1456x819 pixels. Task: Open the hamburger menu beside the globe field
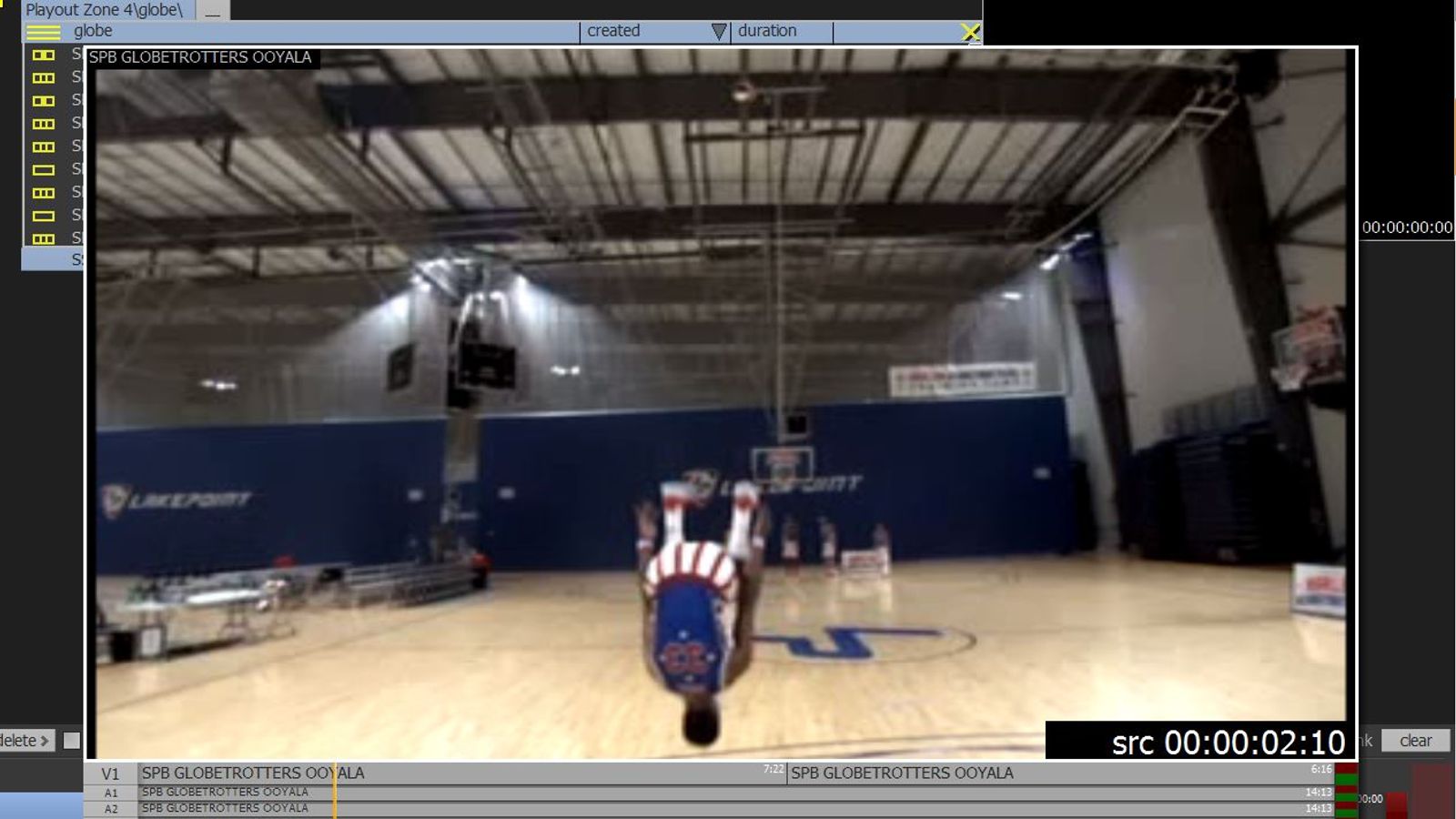43,32
